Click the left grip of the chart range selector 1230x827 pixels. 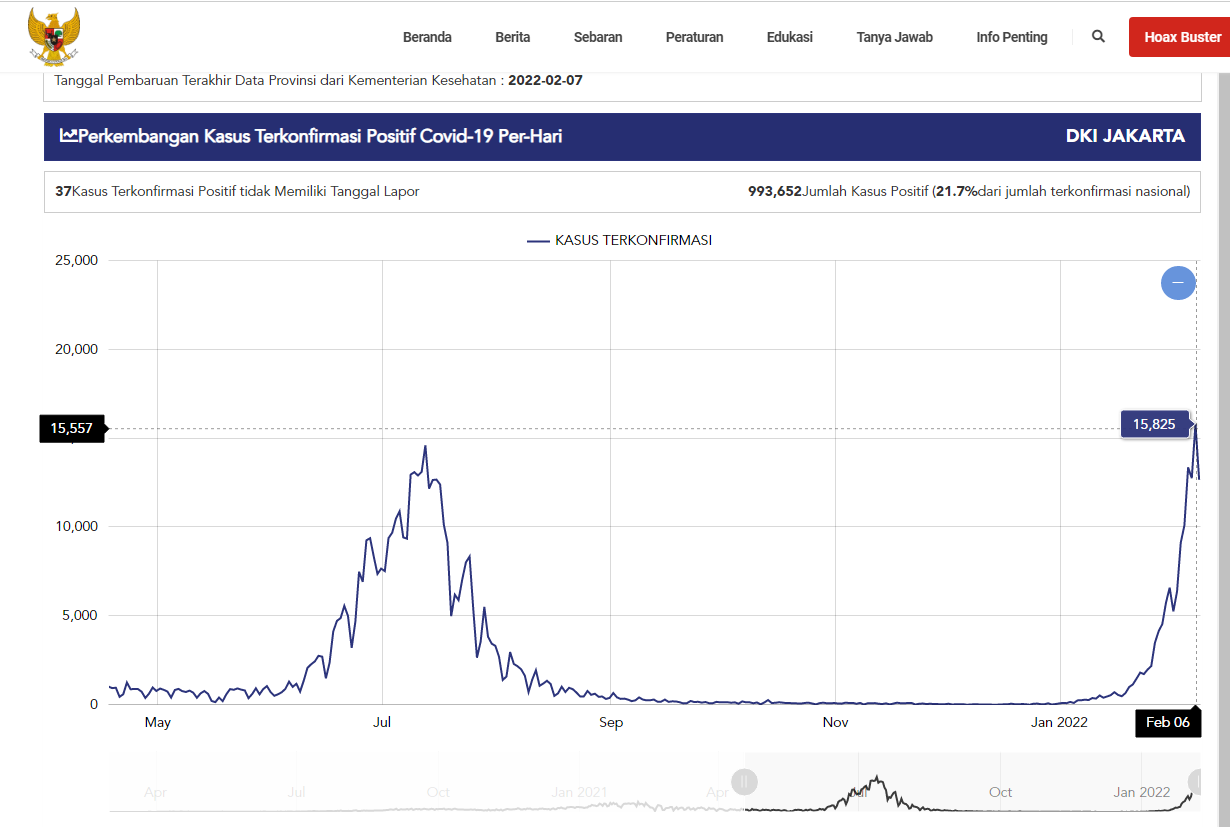pyautogui.click(x=744, y=782)
